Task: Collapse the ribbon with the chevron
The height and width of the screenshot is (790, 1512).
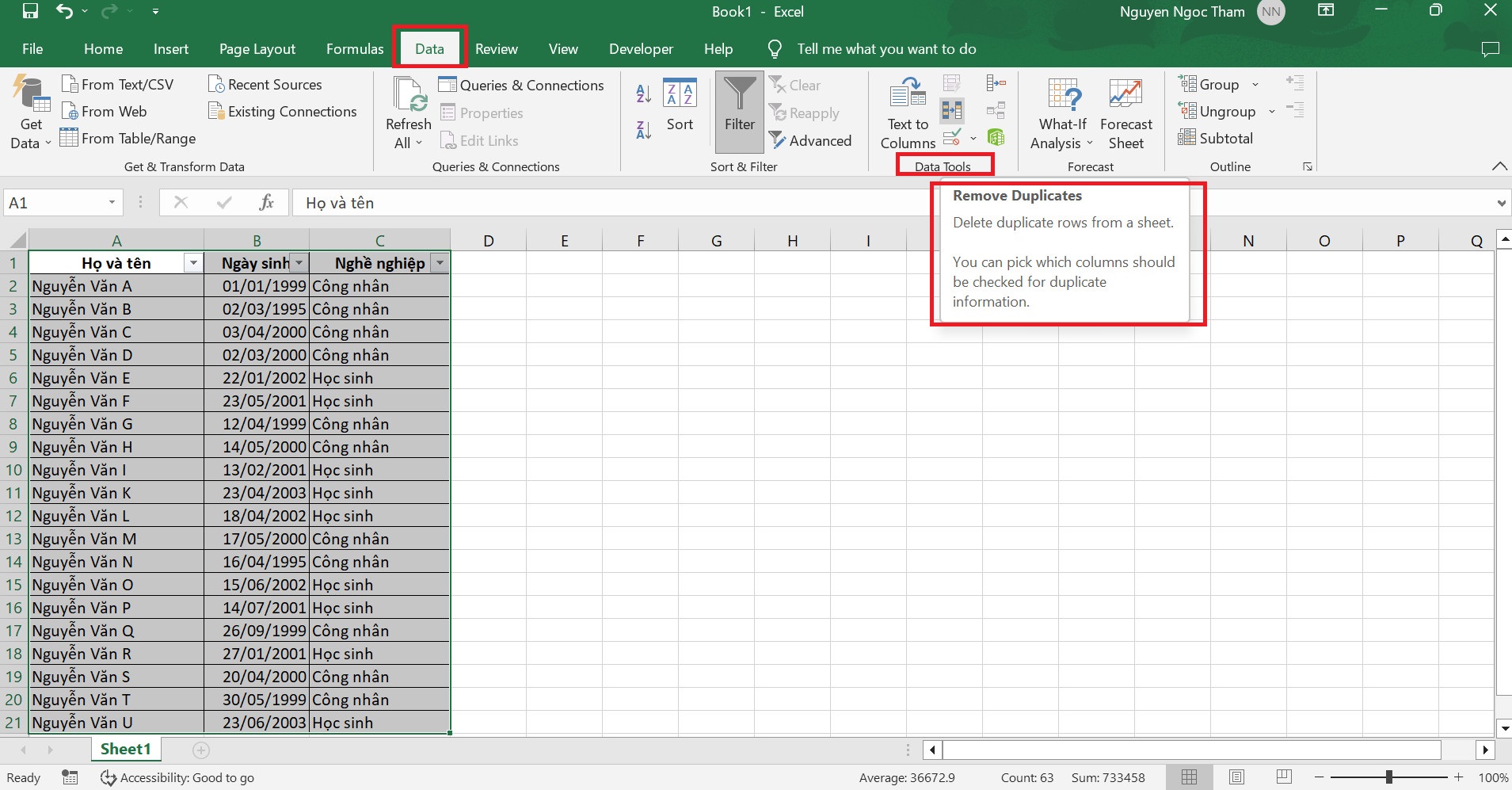Action: 1499,166
